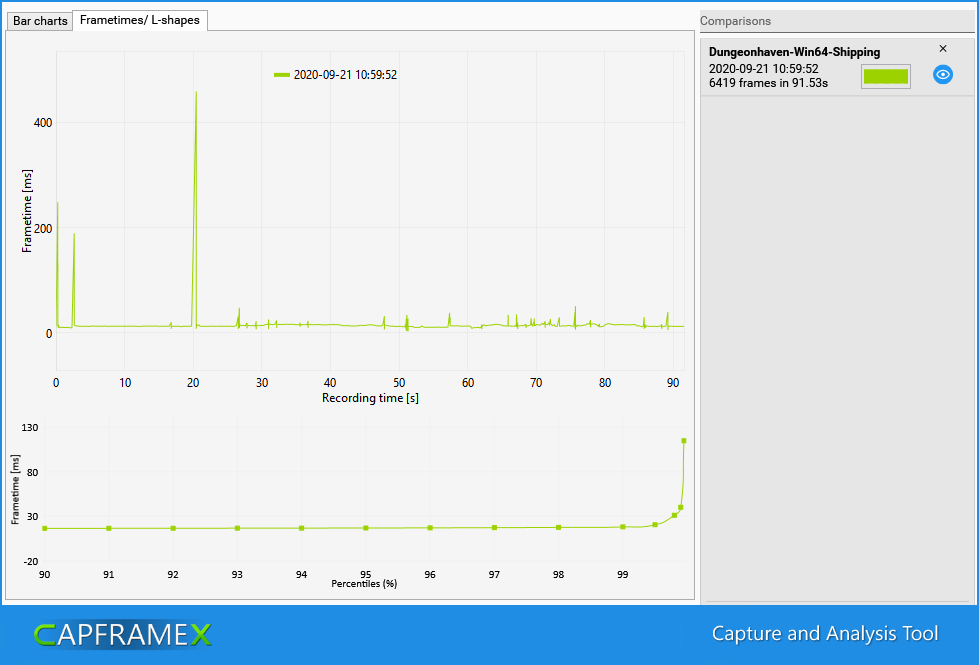Click the 400 tick on the frametime axis
The width and height of the screenshot is (979, 665).
[43, 122]
